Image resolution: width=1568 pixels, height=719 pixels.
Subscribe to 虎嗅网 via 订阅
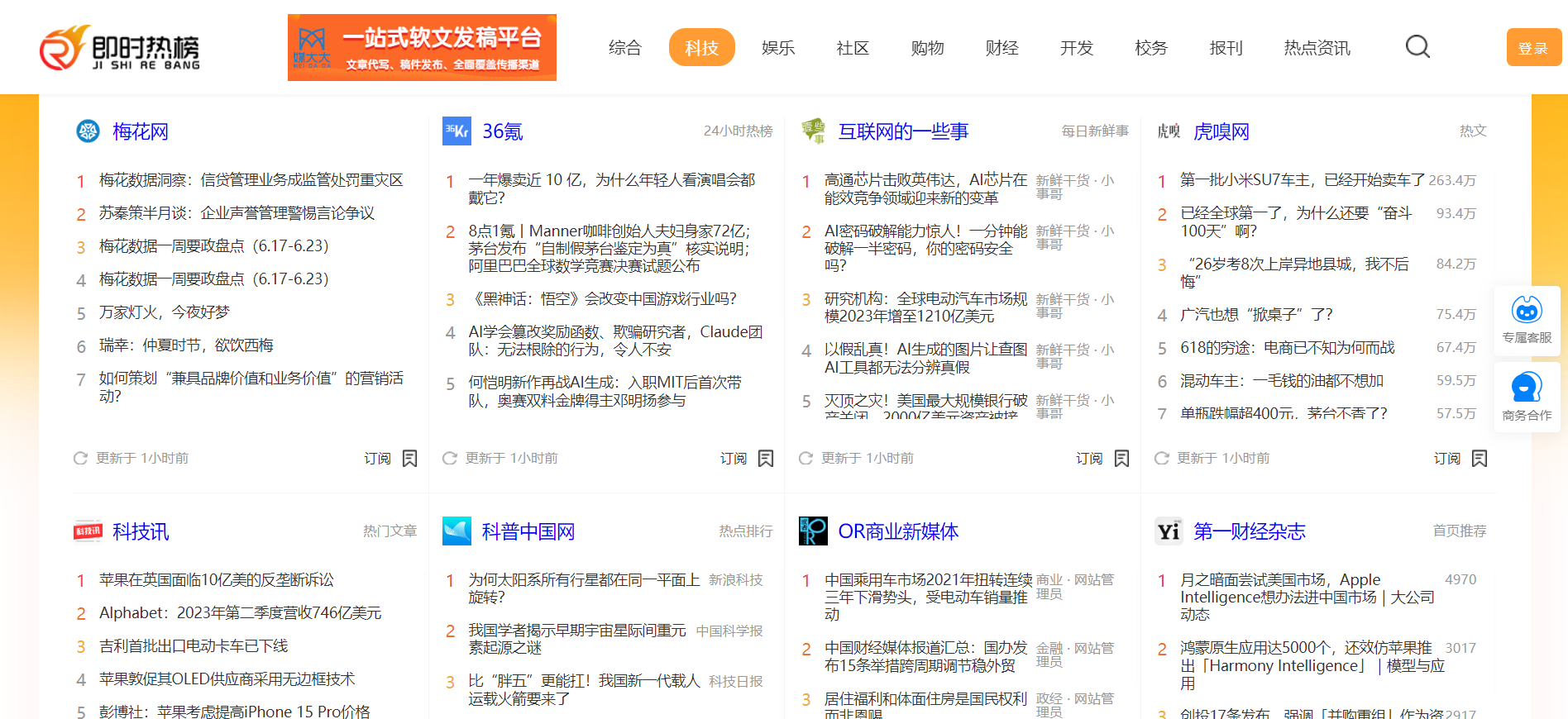click(1447, 458)
